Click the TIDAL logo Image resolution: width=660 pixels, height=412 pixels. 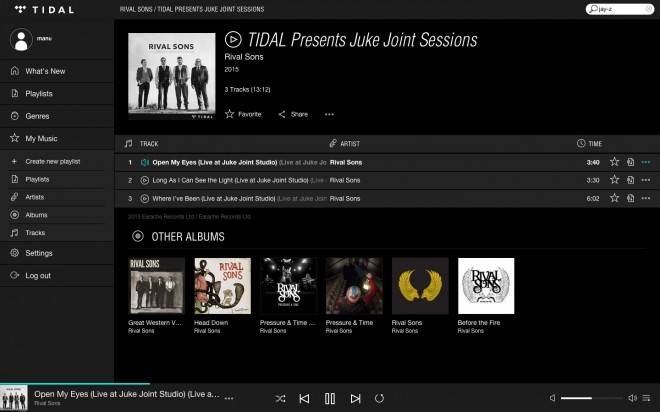44,9
